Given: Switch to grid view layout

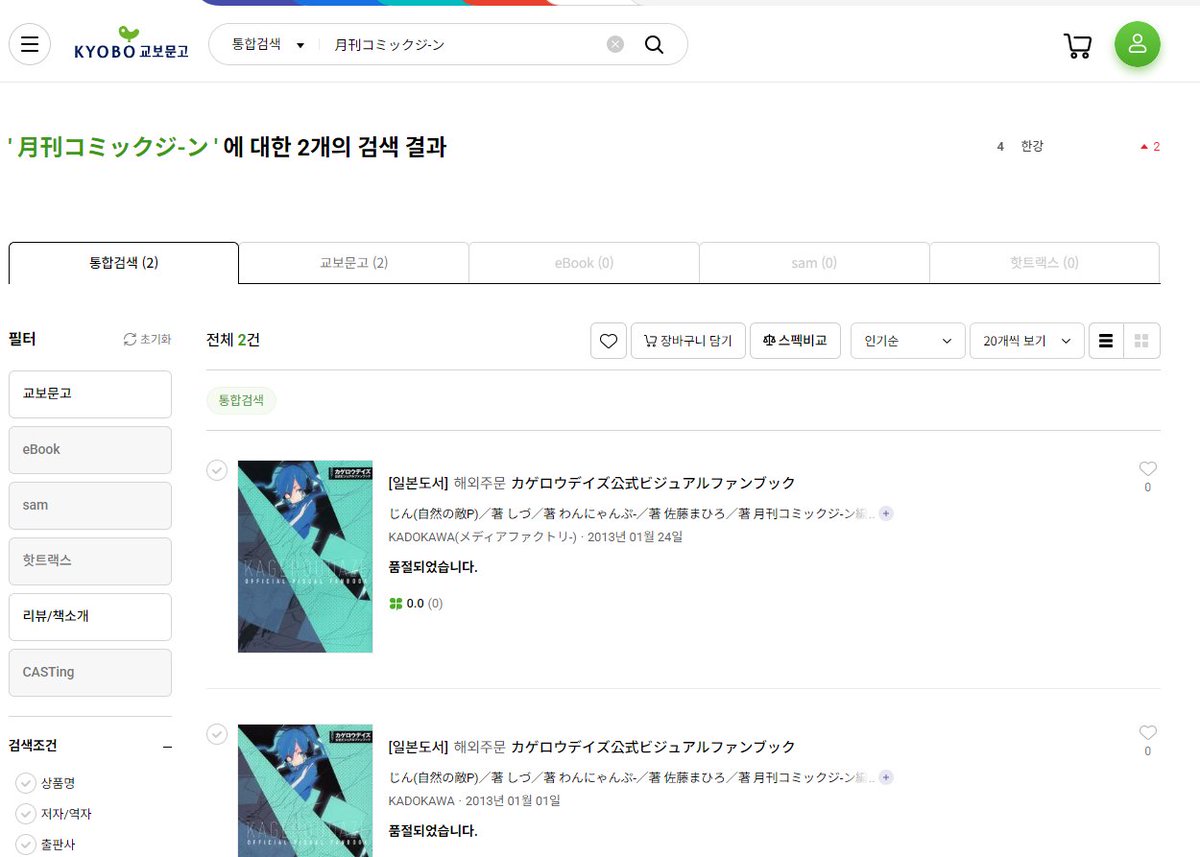Looking at the screenshot, I should [x=1142, y=341].
